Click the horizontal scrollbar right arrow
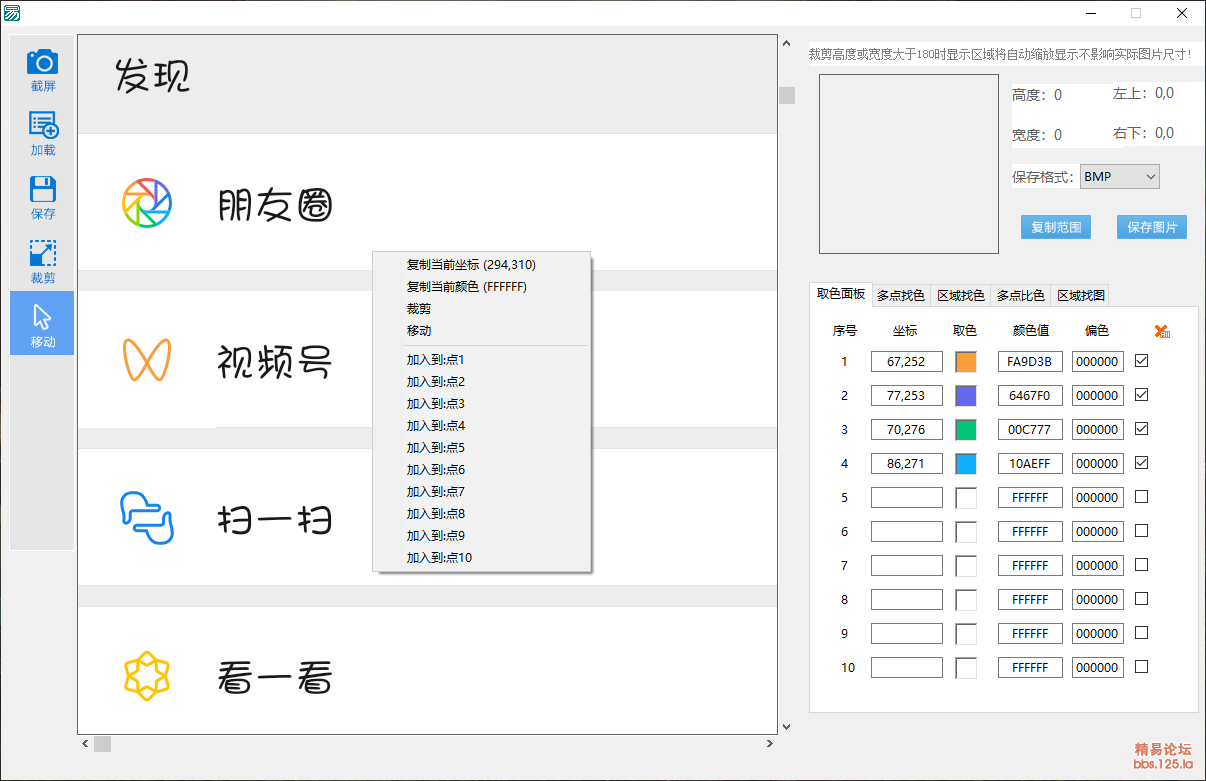Screen dimensions: 1206x781 tap(770, 744)
